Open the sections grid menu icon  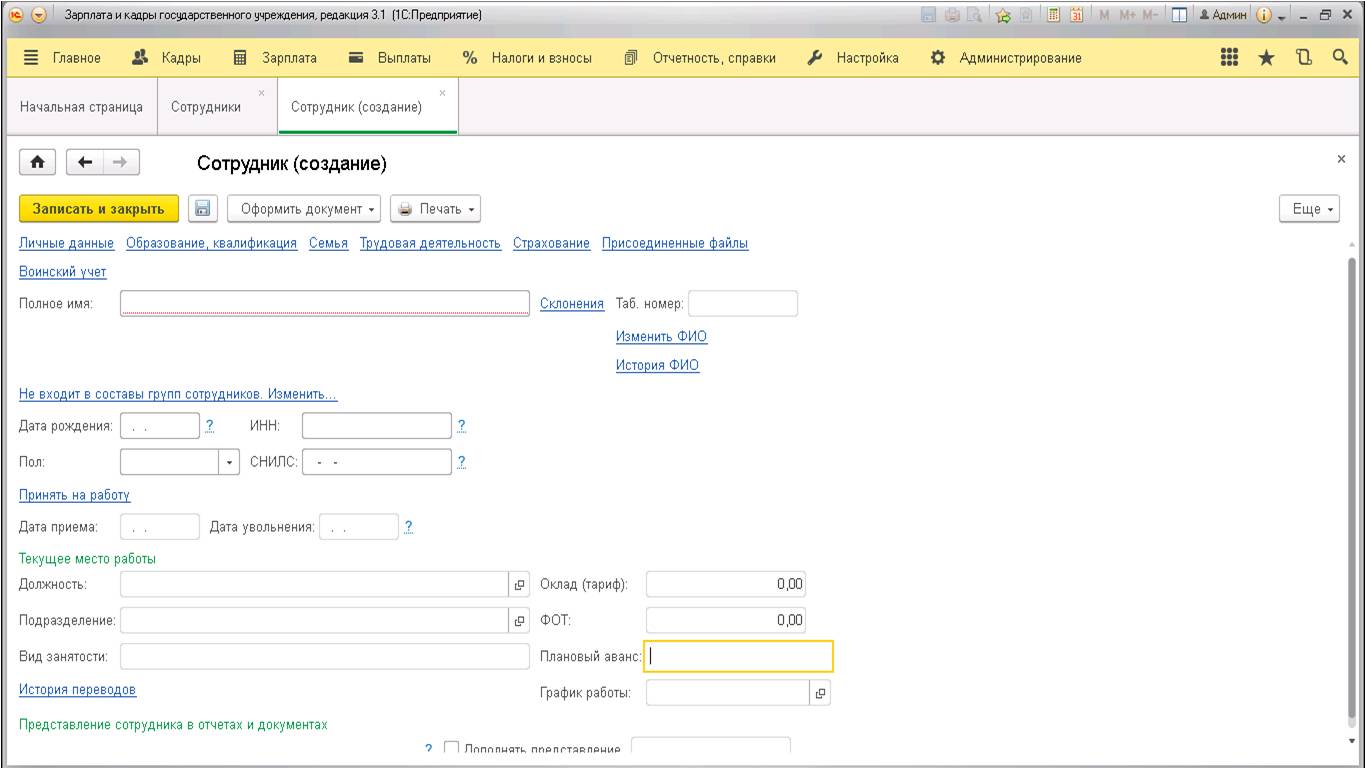coord(1230,58)
